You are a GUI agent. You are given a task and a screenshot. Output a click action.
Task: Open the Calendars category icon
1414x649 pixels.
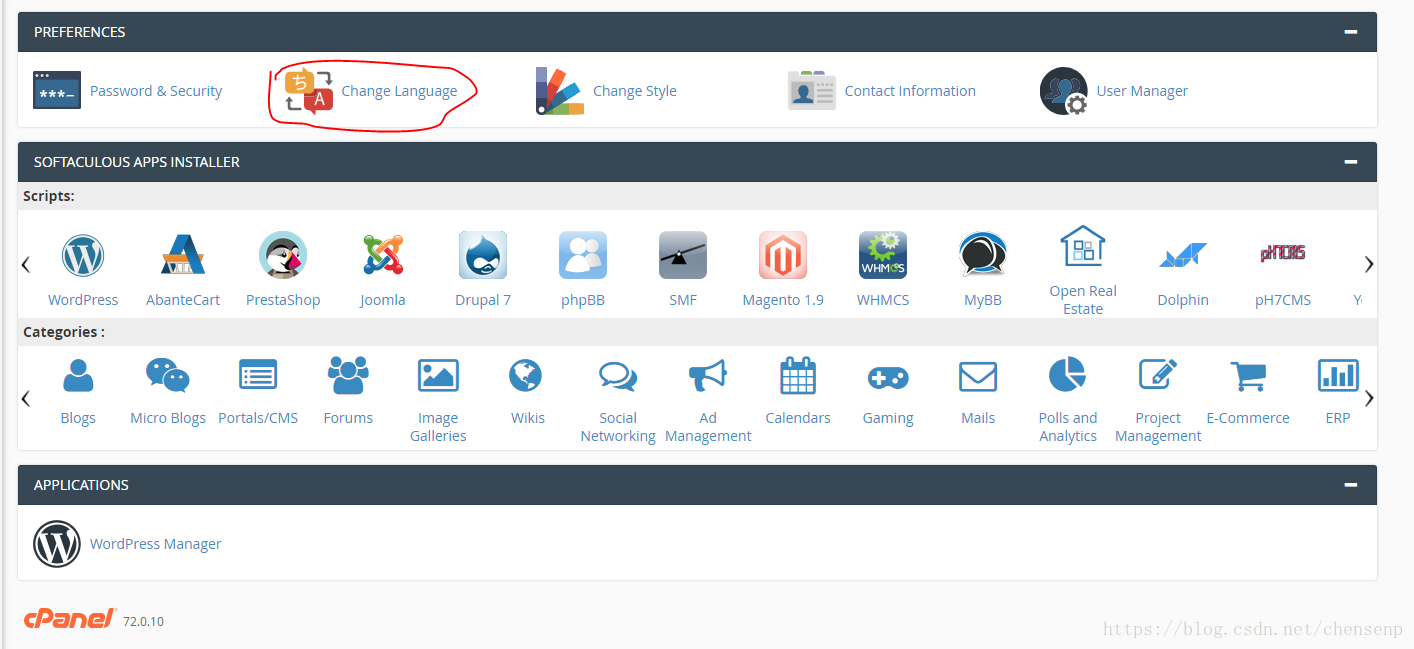(x=798, y=376)
